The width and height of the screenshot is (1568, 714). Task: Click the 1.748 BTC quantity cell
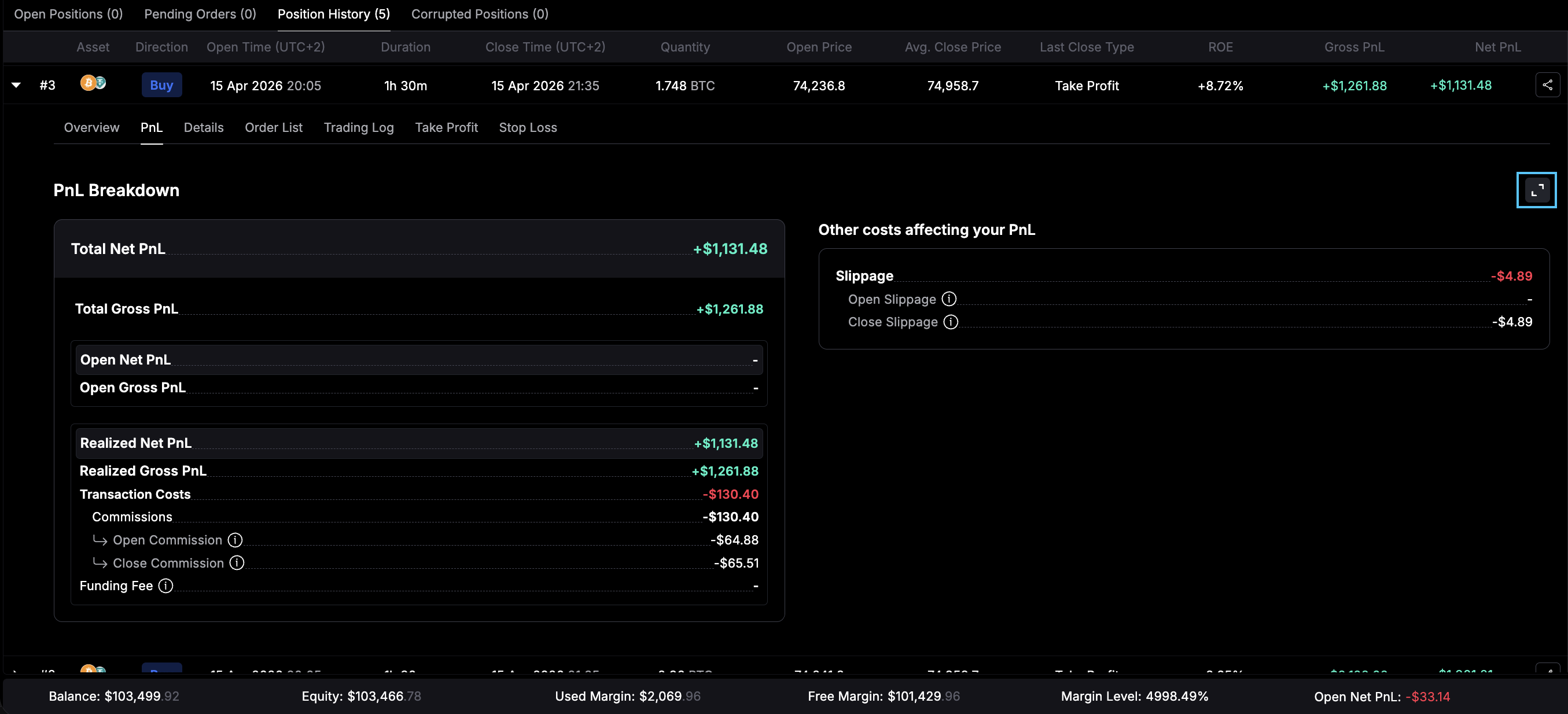pyautogui.click(x=686, y=85)
